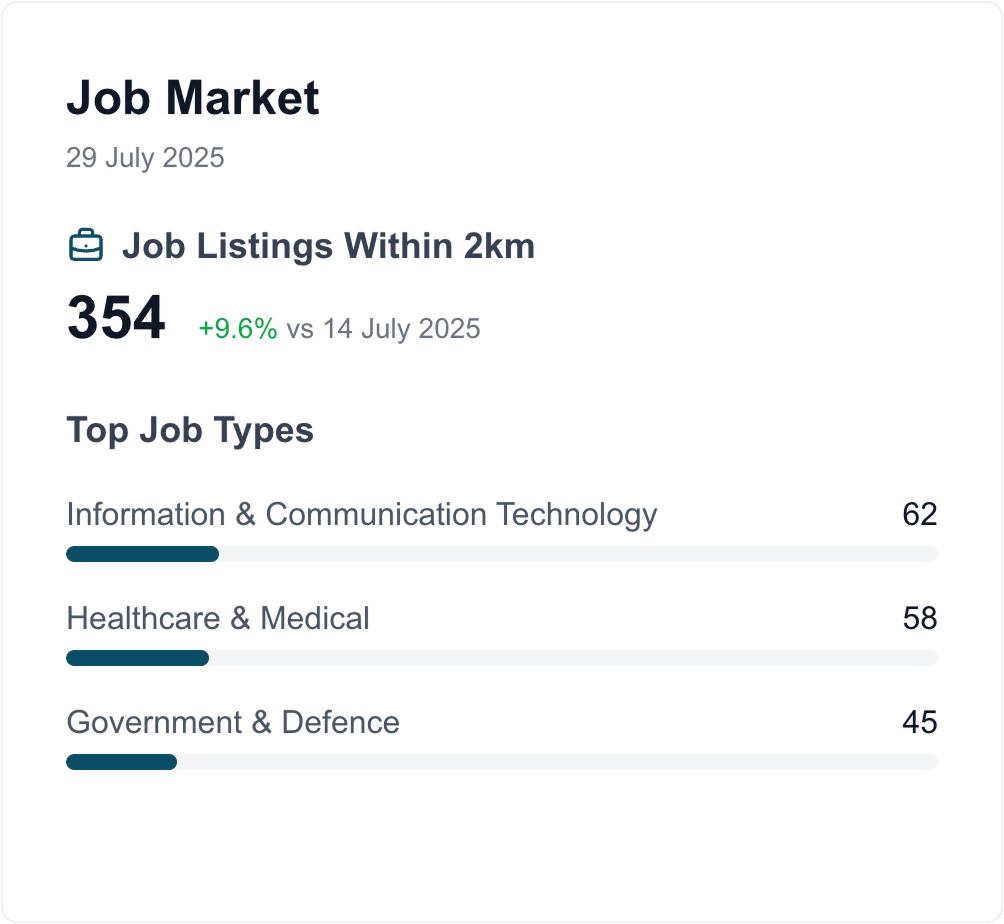Click the Job Market title
This screenshot has height=924, width=1004.
coord(193,98)
